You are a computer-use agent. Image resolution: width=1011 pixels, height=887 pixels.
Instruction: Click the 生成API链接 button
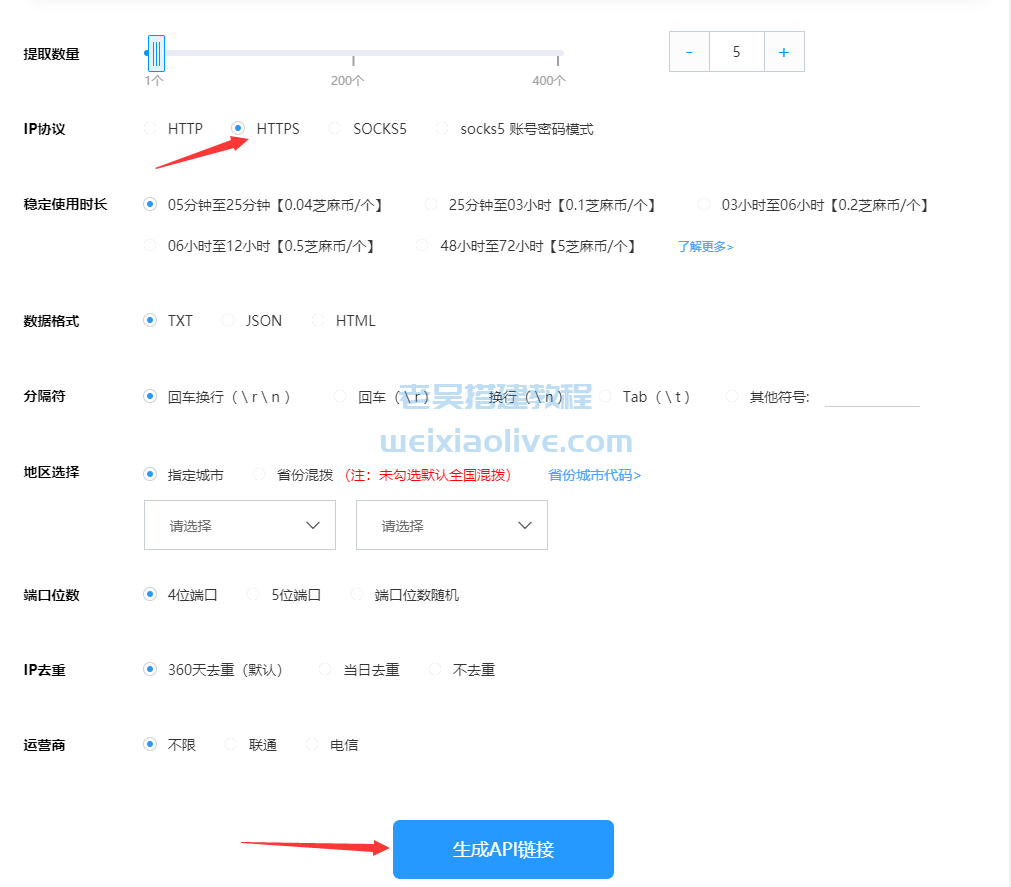coord(502,849)
